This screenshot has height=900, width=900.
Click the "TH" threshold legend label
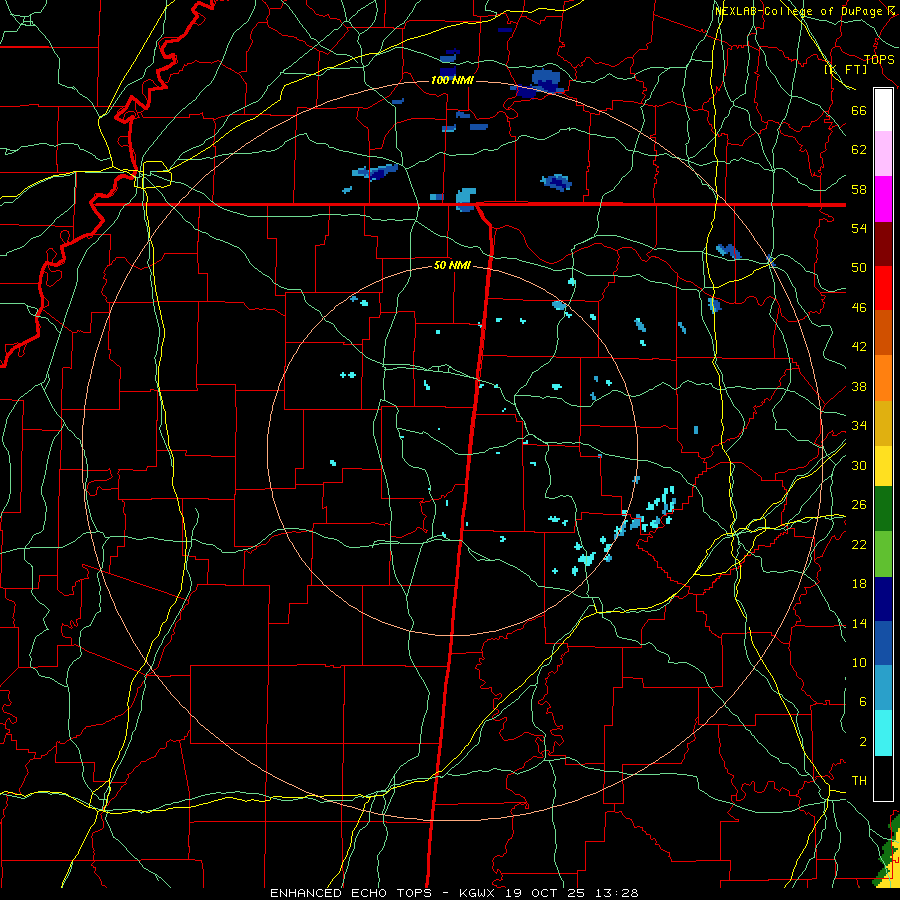pos(859,781)
